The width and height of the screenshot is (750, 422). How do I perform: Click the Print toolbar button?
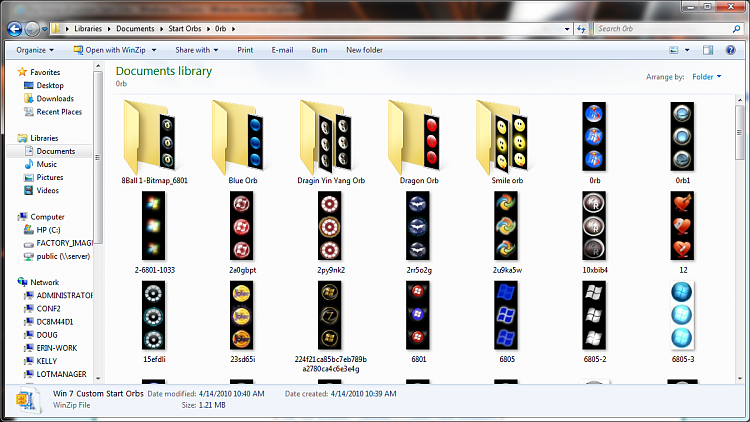(x=245, y=50)
